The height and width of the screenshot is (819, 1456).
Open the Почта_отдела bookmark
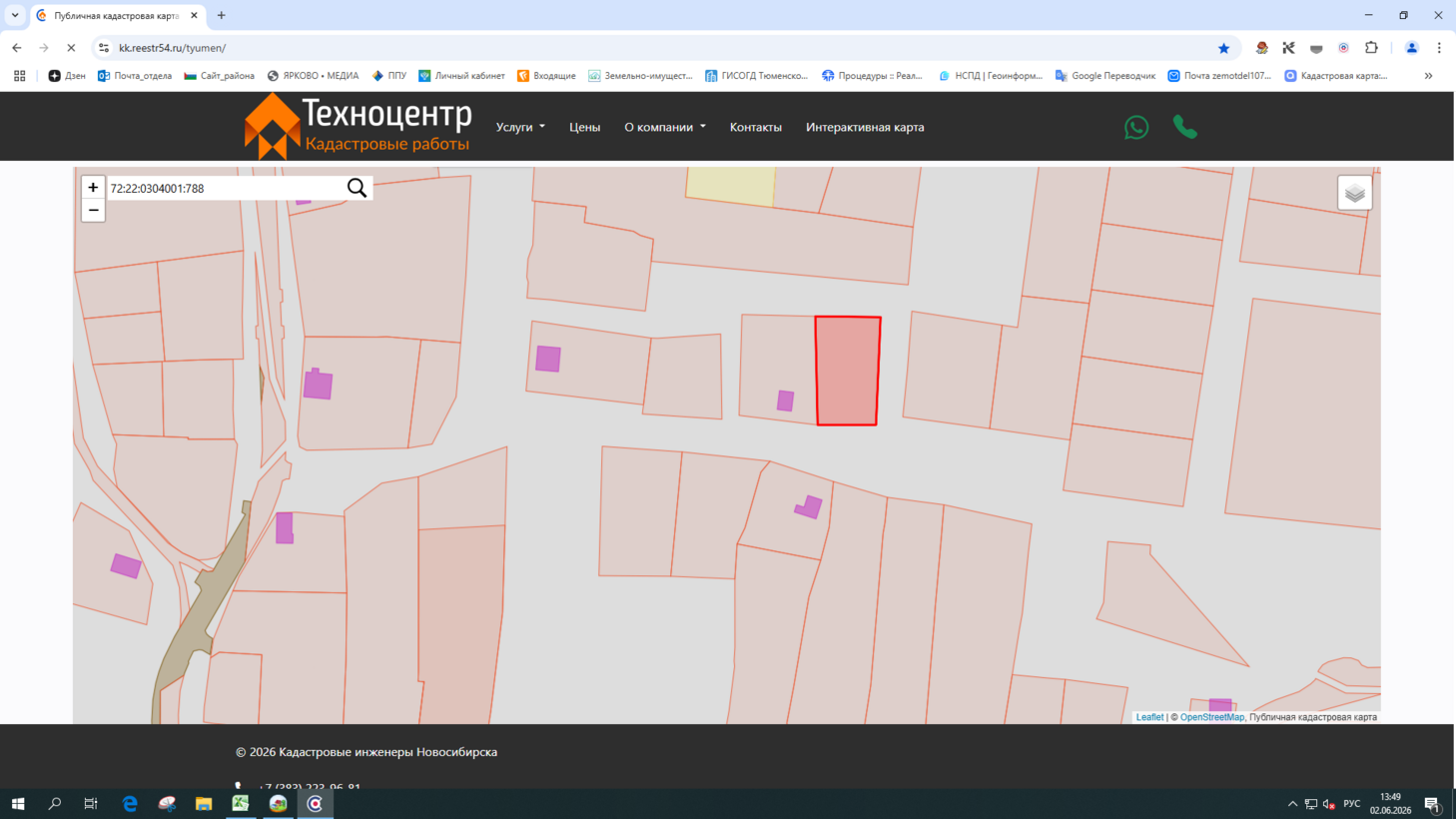[x=135, y=76]
